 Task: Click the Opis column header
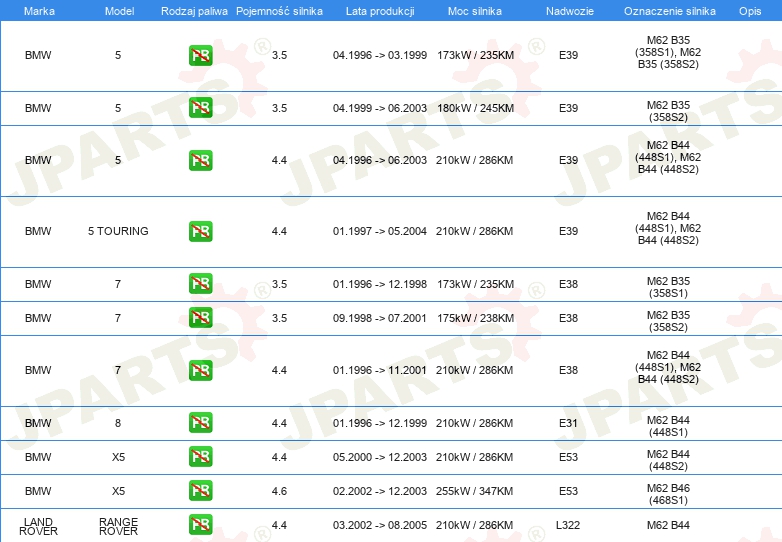(750, 11)
